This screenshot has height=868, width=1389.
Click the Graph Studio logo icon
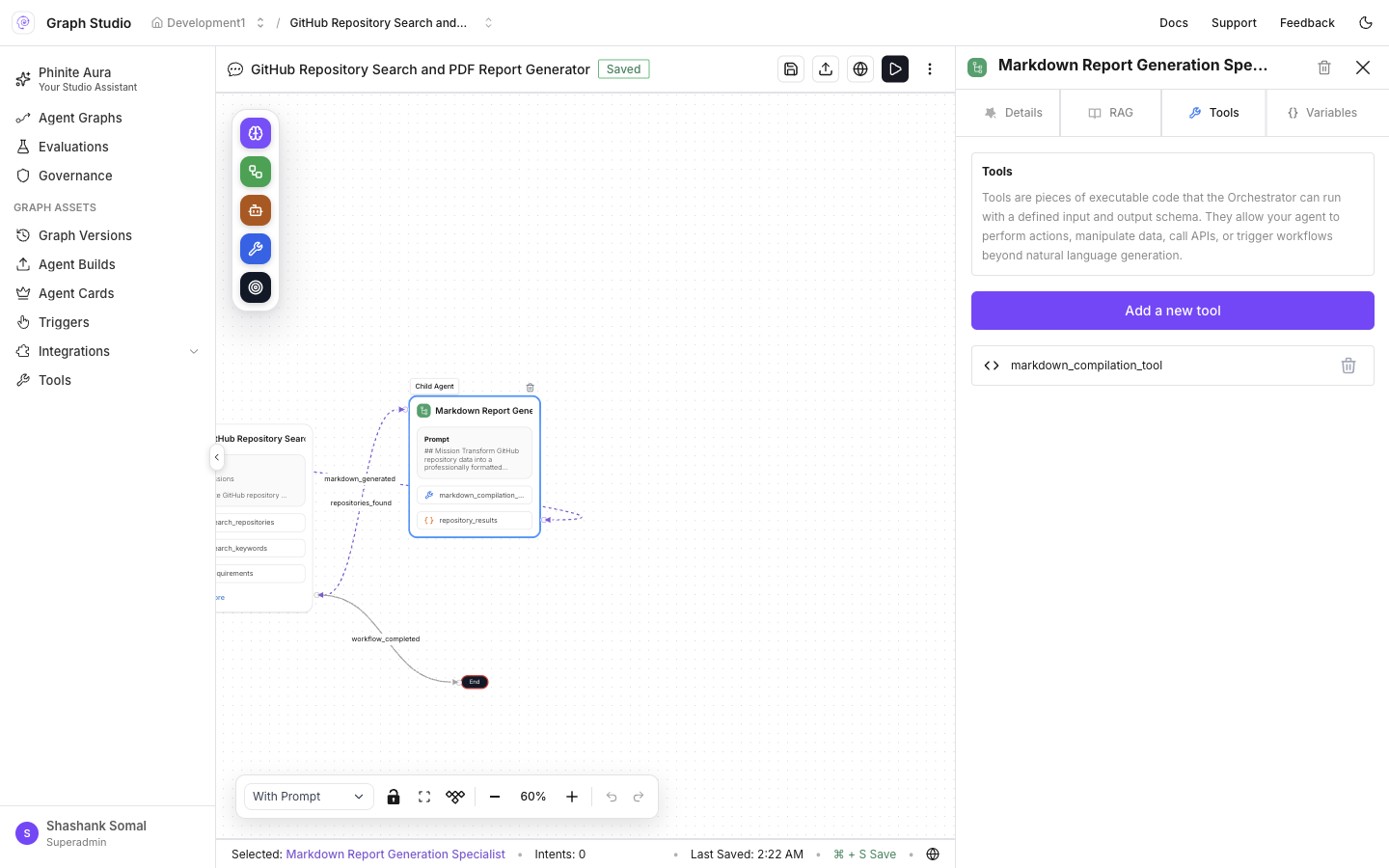point(23,23)
